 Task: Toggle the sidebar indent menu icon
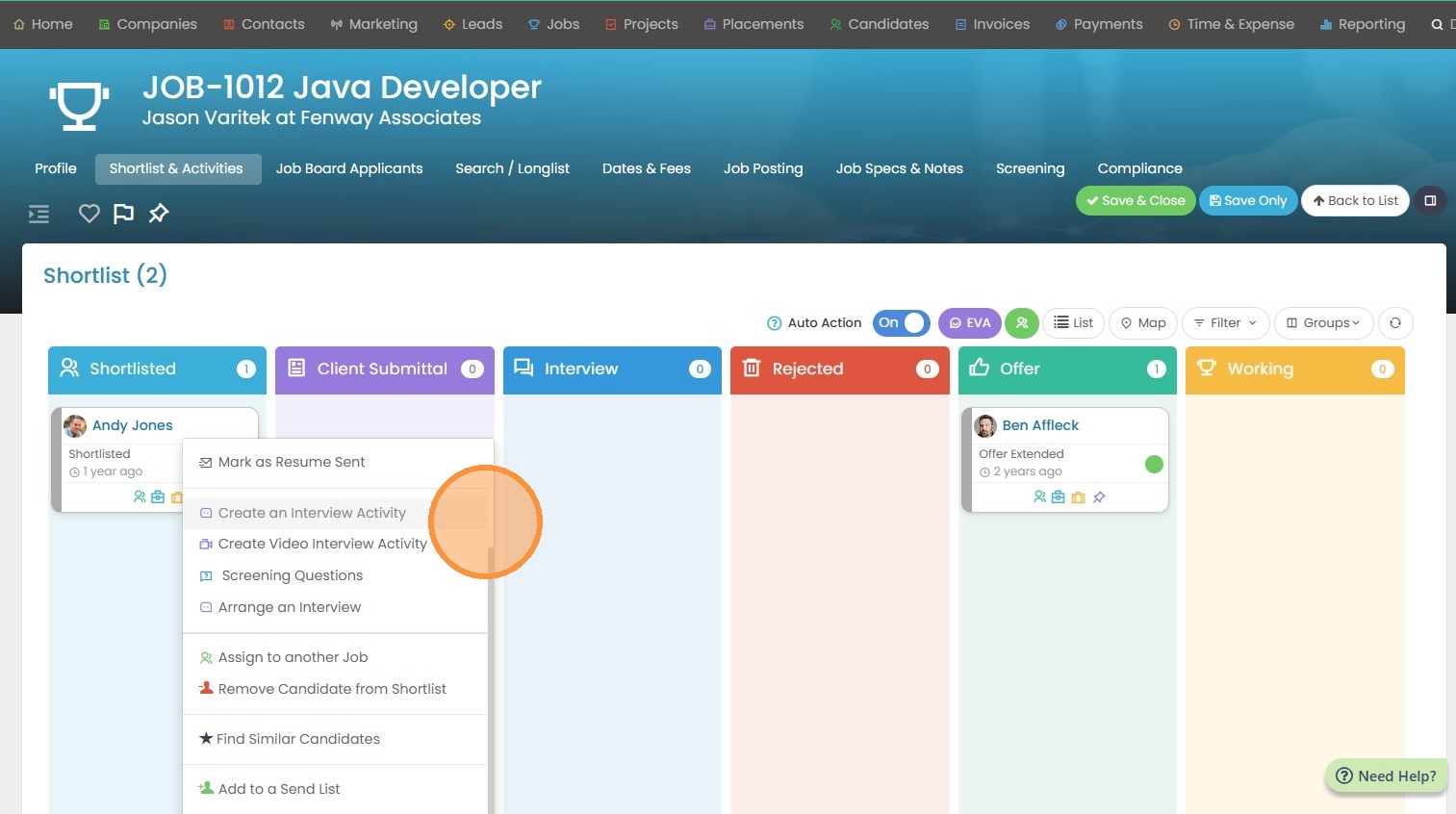tap(39, 214)
